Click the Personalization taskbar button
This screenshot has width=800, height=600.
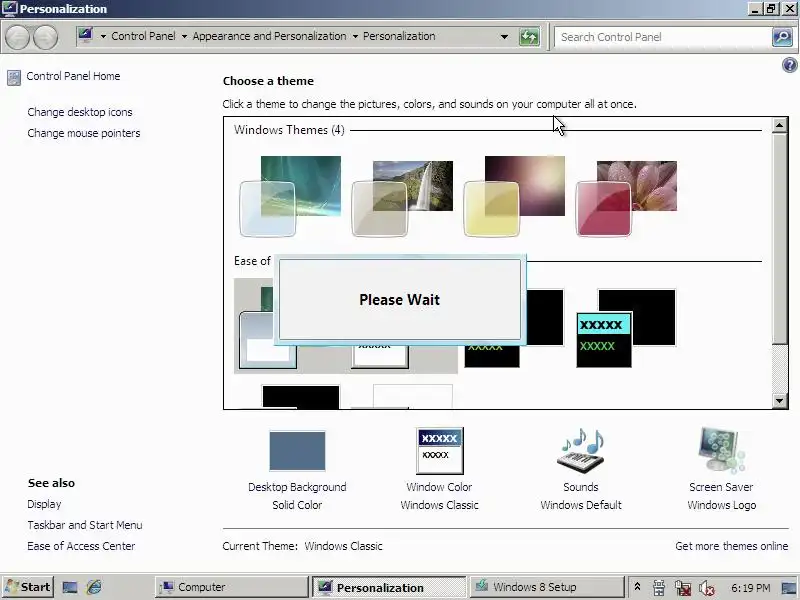click(389, 587)
